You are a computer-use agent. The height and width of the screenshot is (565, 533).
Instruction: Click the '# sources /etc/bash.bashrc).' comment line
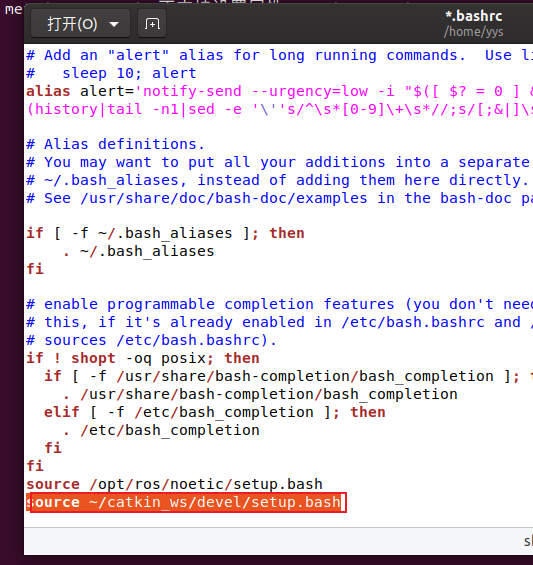[152, 340]
